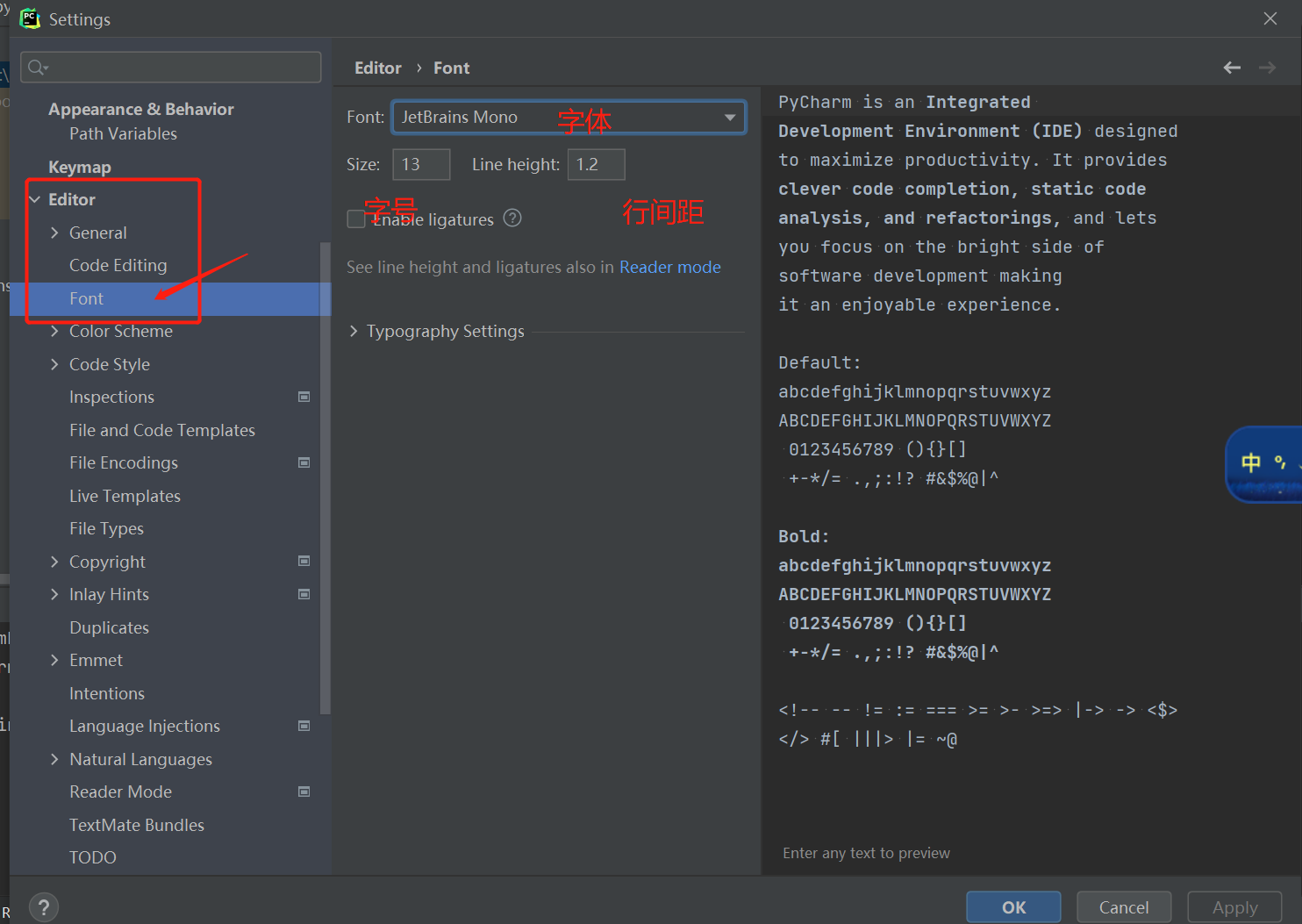Image resolution: width=1302 pixels, height=924 pixels.
Task: Open Duplicates settings
Action: pos(110,627)
